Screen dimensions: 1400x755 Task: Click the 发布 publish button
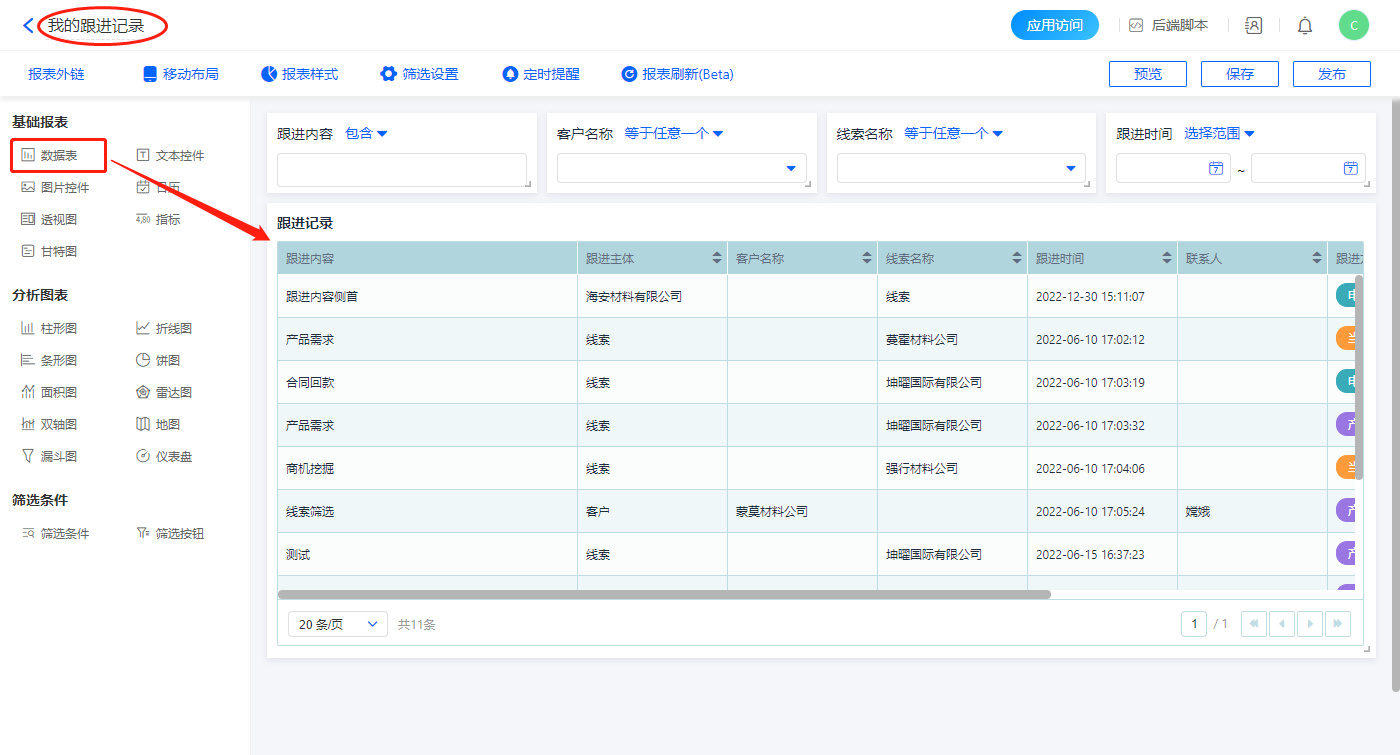pos(1331,74)
